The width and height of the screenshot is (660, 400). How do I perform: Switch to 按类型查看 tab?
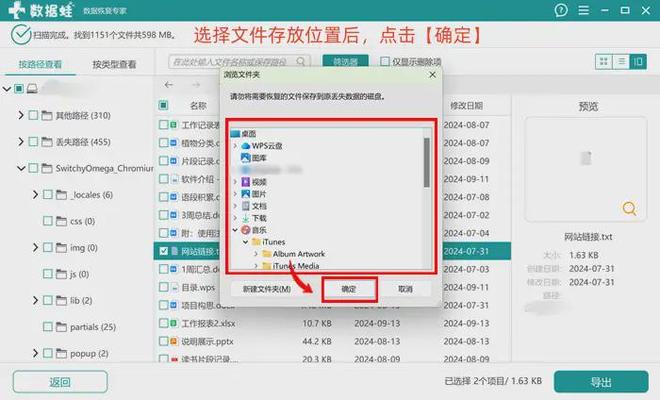114,64
